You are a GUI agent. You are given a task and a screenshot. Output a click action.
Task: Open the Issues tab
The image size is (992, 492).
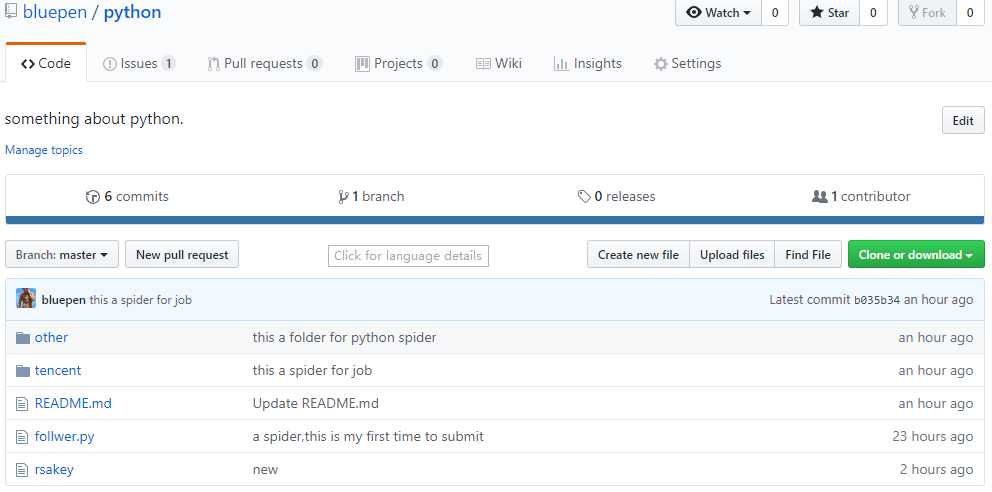pyautogui.click(x=139, y=63)
